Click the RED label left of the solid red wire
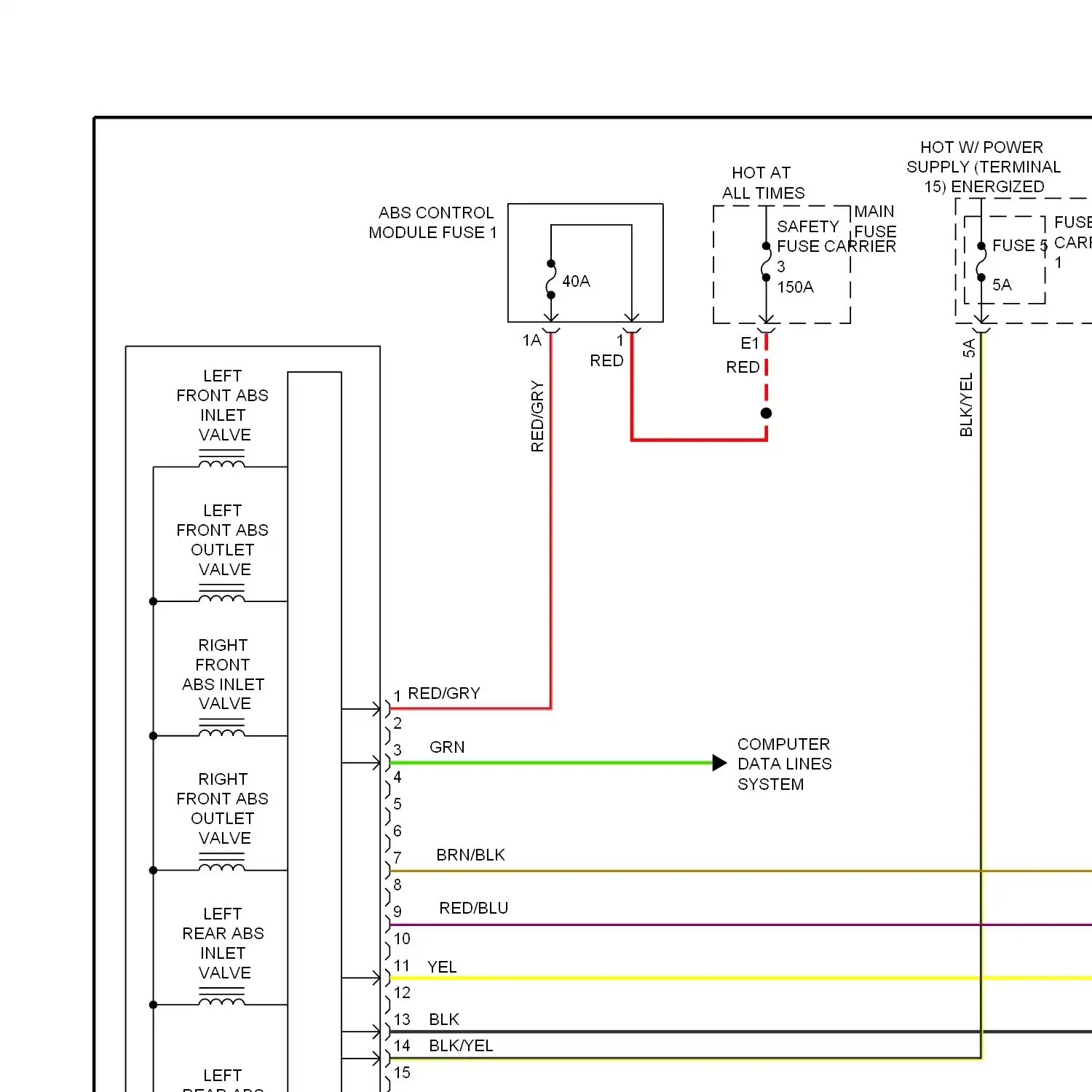The height and width of the screenshot is (1092, 1092). tap(606, 360)
